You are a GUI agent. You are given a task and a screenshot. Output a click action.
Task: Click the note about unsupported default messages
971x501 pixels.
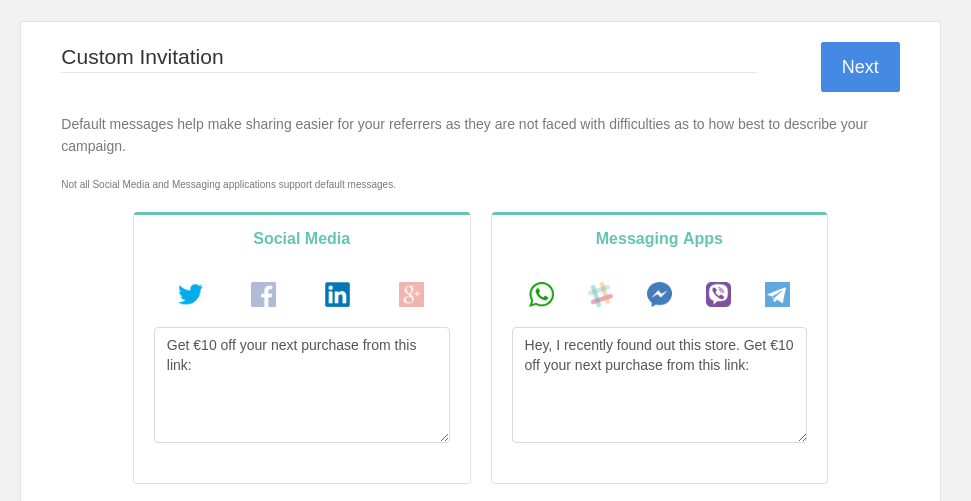point(229,184)
